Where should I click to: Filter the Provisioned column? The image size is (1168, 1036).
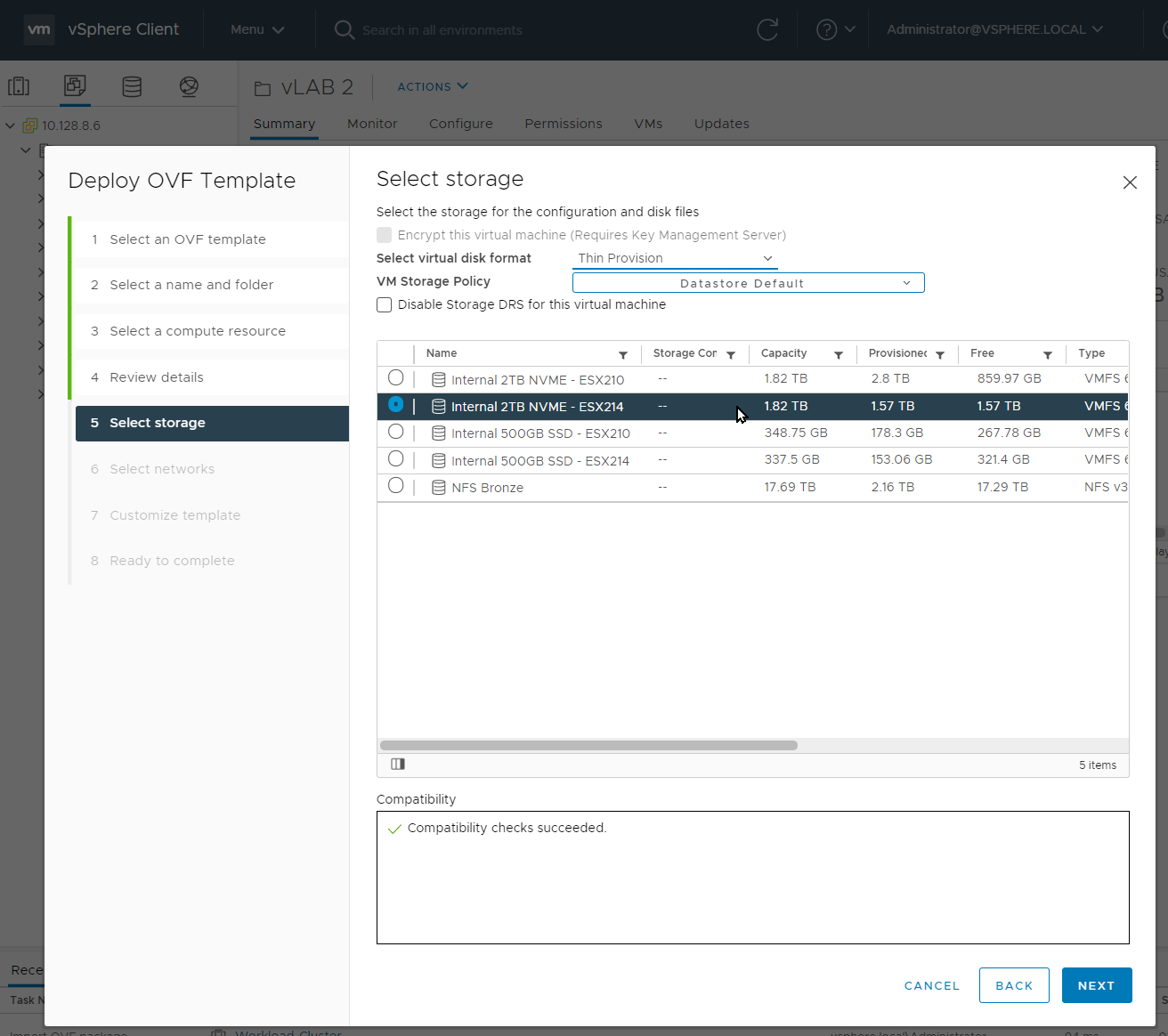tap(940, 355)
